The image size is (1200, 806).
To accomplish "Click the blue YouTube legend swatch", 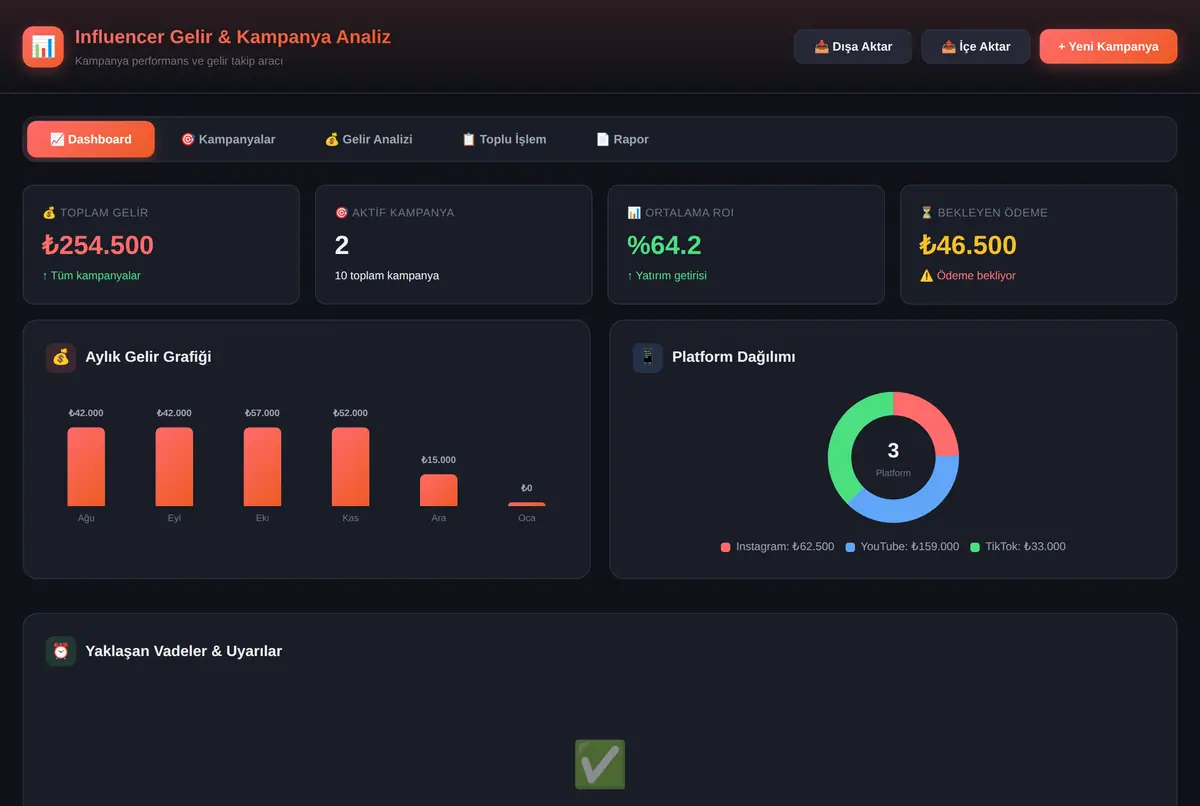I will pyautogui.click(x=850, y=547).
